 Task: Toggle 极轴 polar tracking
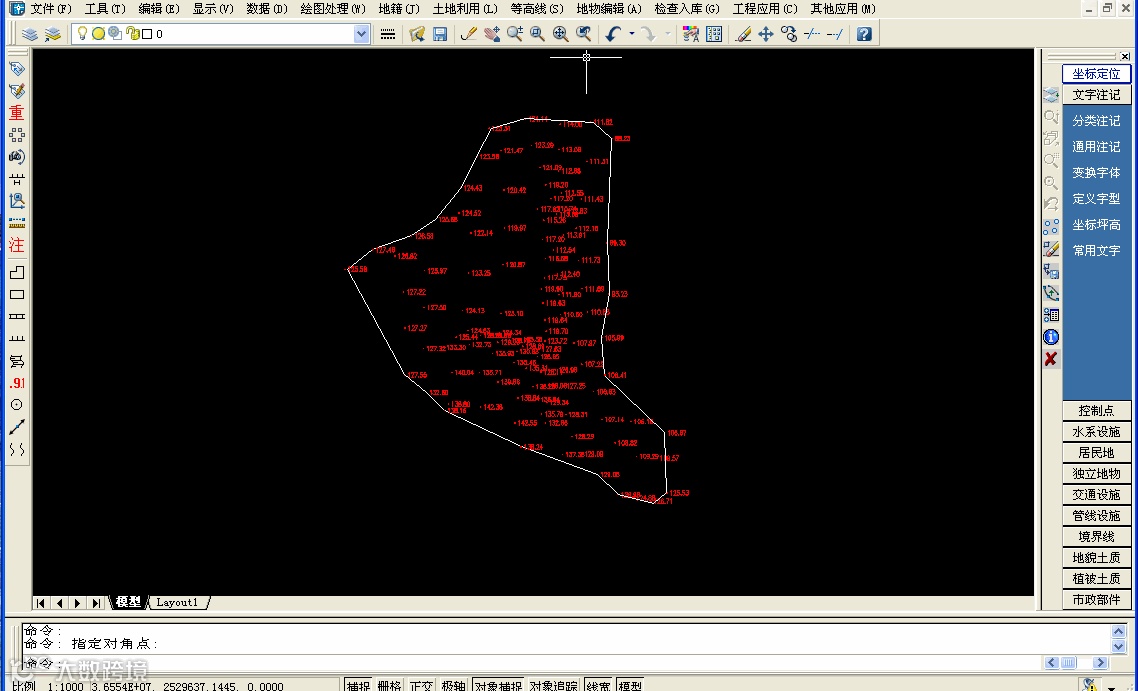453,685
